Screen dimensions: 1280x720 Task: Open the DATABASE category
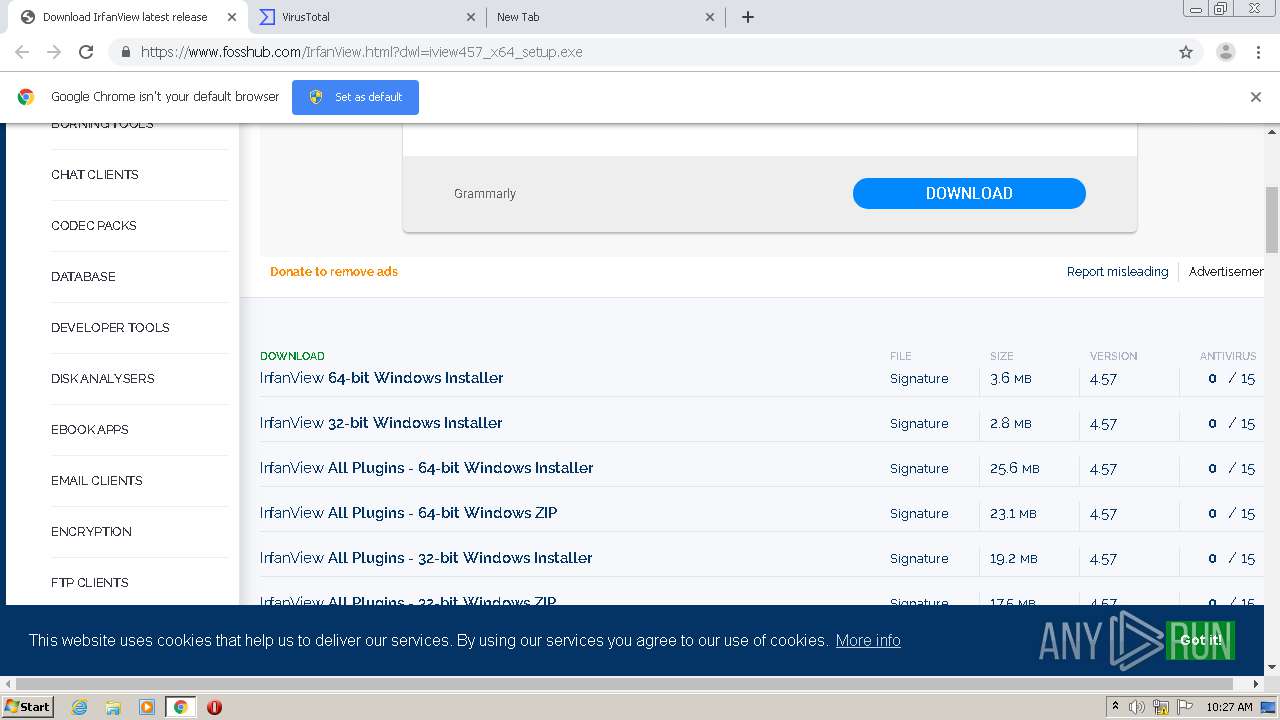83,276
